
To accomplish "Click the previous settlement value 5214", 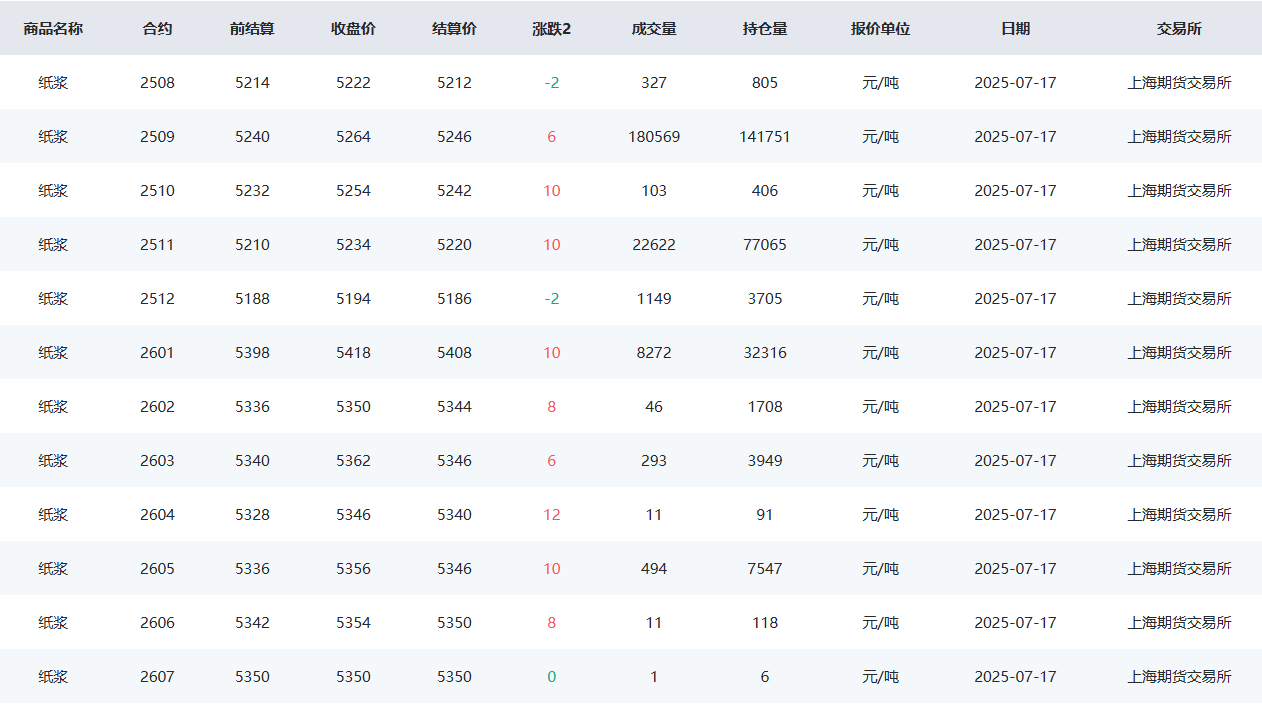I will (x=252, y=83).
